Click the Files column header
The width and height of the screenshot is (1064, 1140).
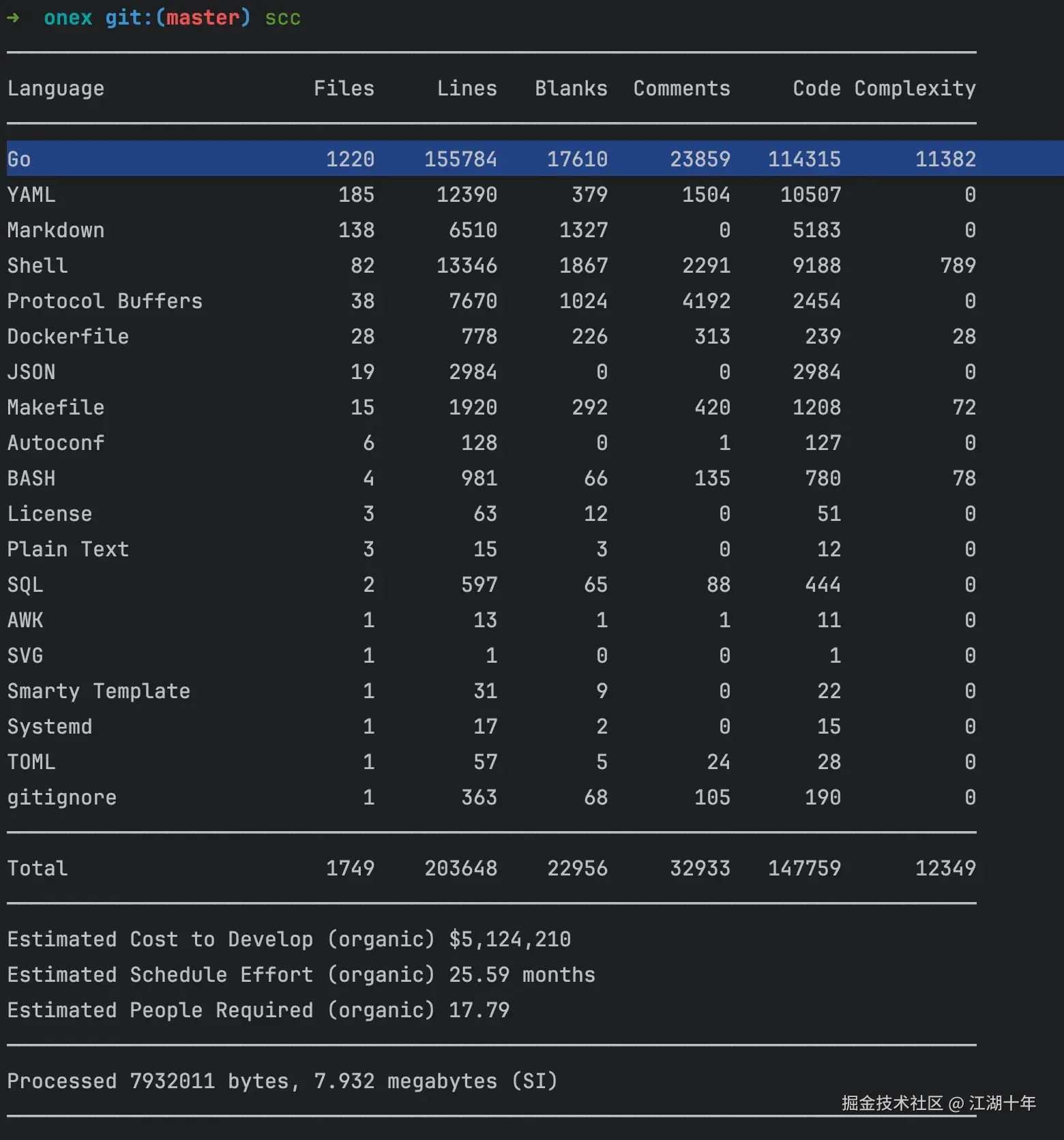pyautogui.click(x=344, y=89)
